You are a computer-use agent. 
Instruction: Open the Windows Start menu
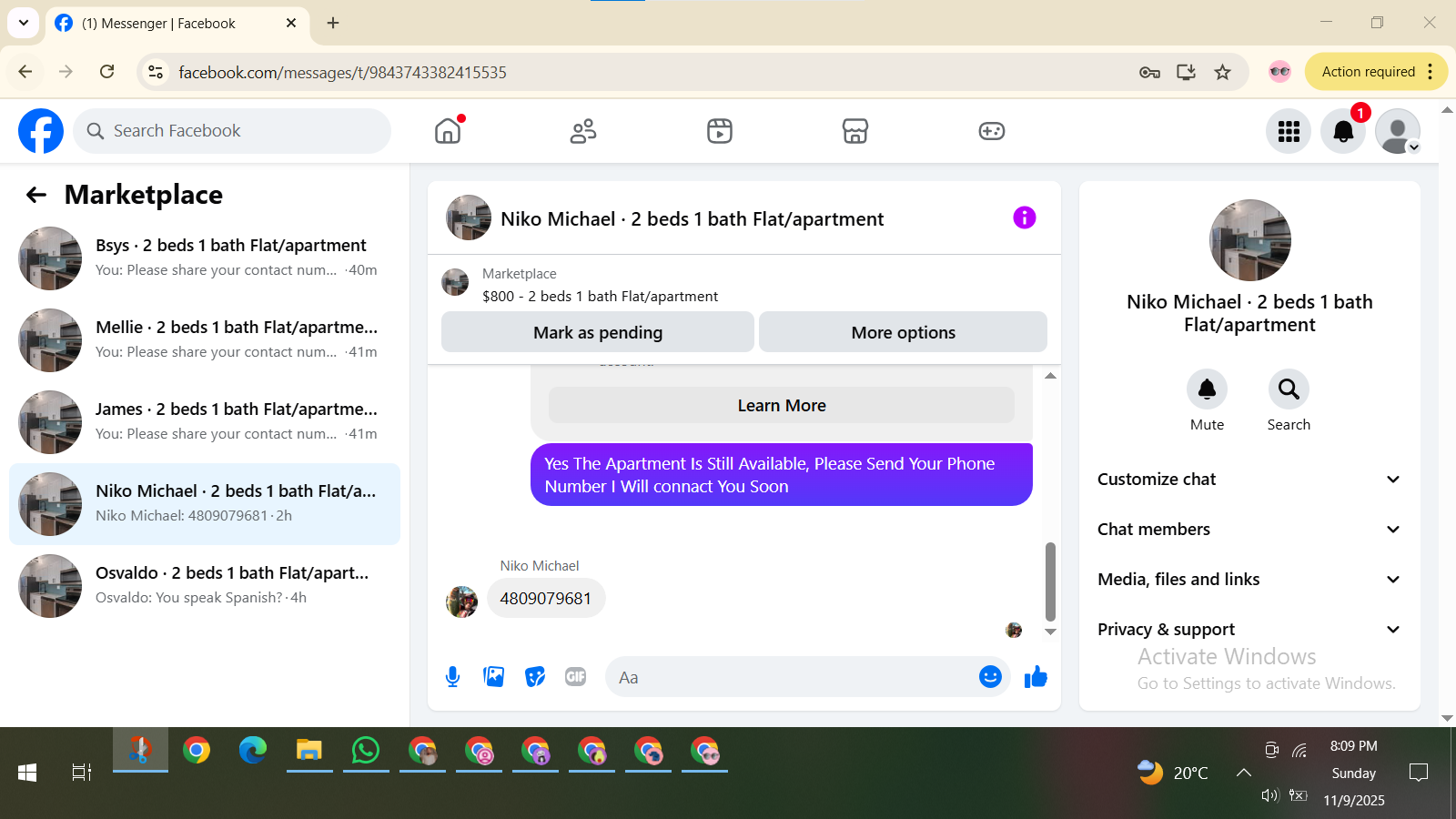27,773
